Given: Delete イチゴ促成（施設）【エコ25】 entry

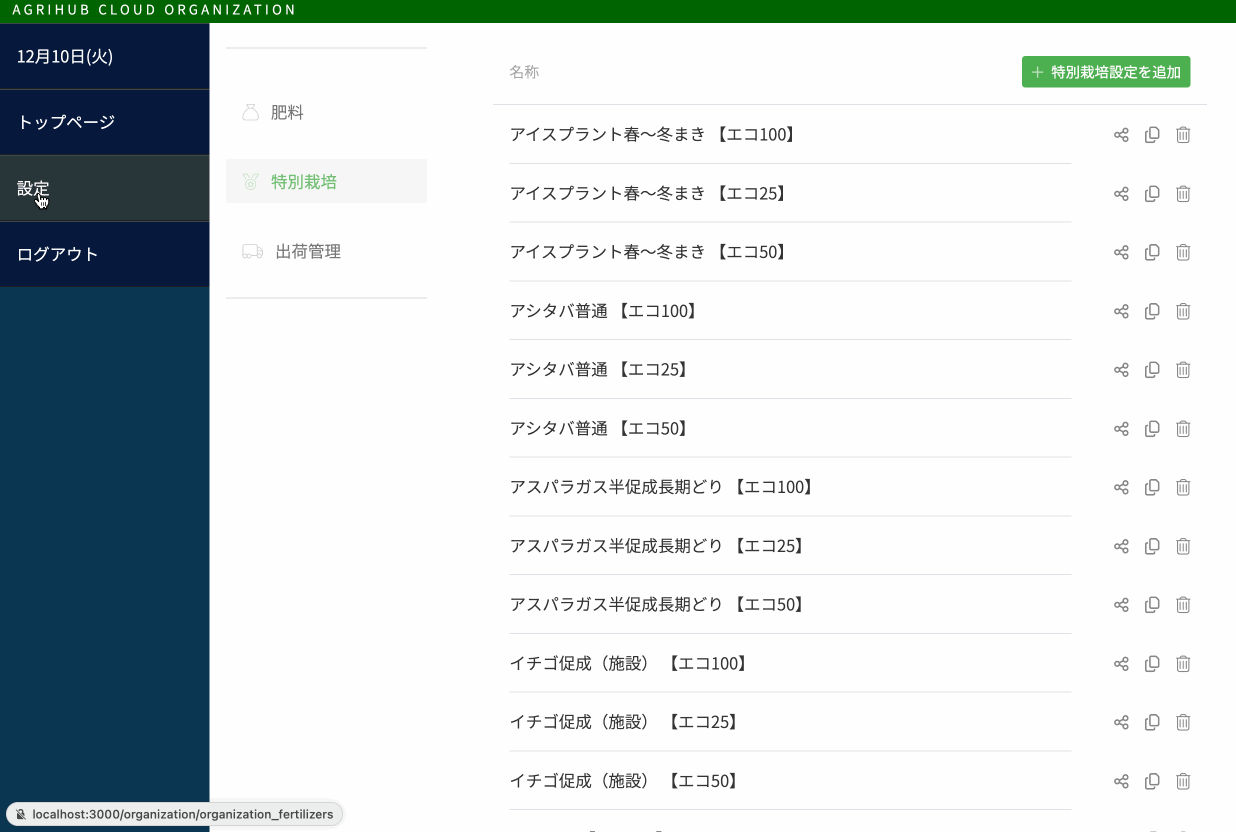Looking at the screenshot, I should pos(1183,723).
